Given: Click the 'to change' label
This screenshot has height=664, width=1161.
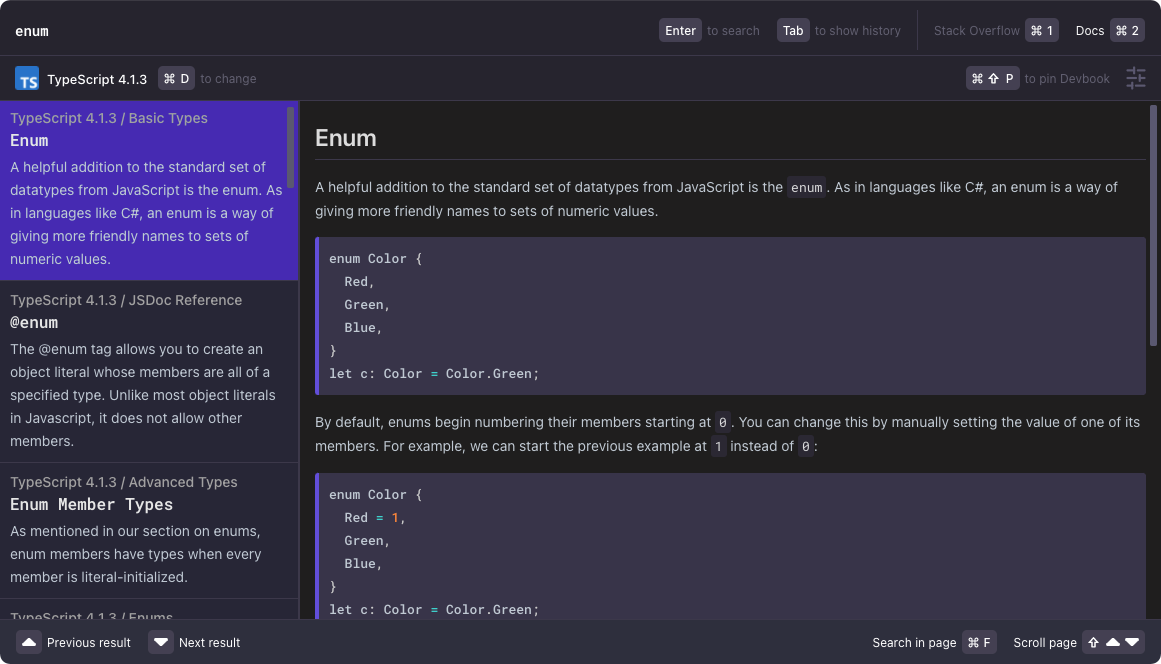Looking at the screenshot, I should (228, 79).
